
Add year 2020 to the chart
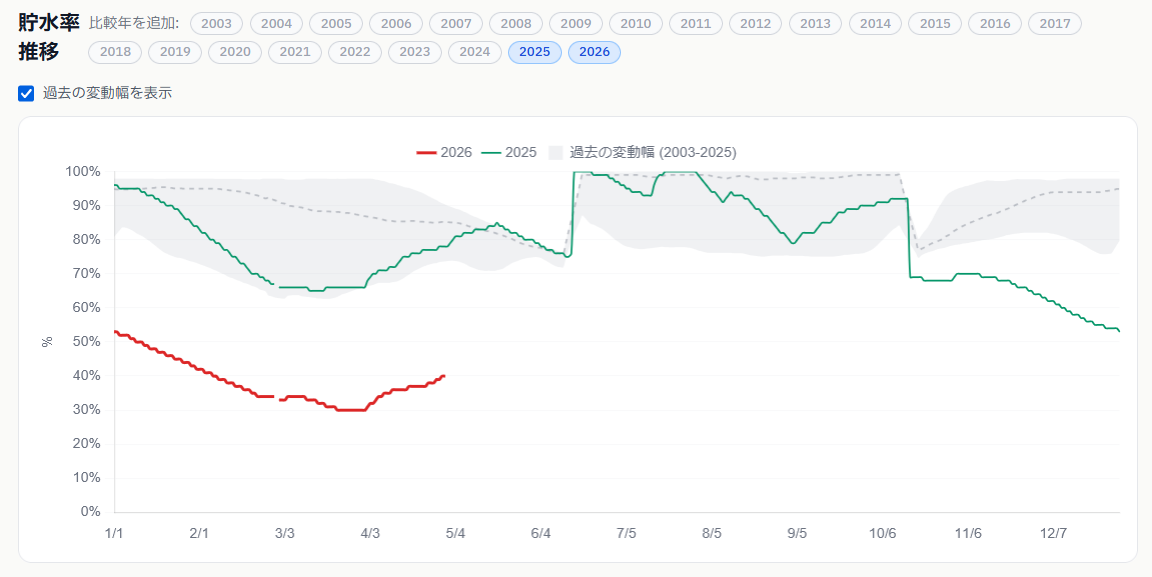click(235, 52)
